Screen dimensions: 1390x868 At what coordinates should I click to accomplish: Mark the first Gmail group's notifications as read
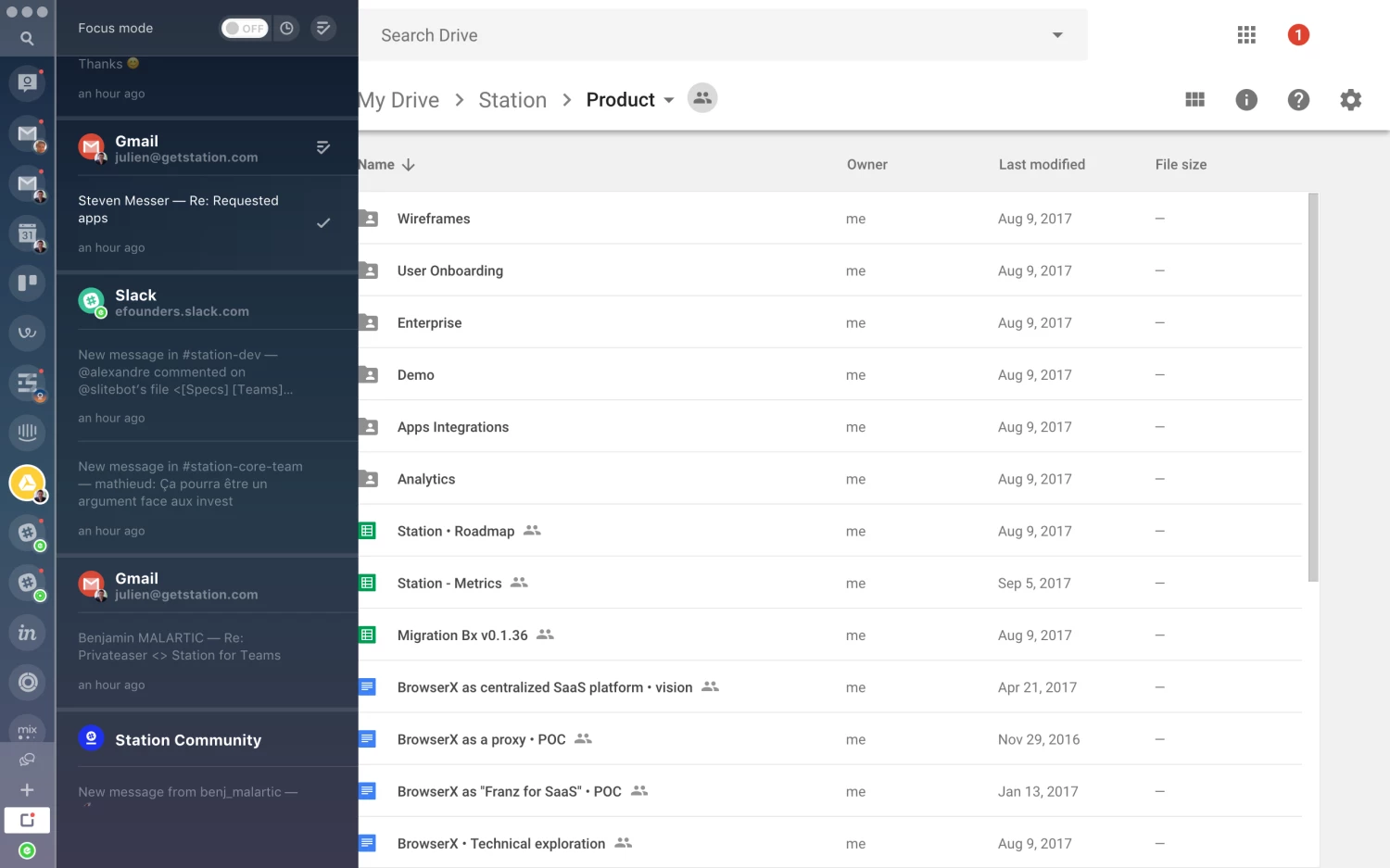pos(323,147)
